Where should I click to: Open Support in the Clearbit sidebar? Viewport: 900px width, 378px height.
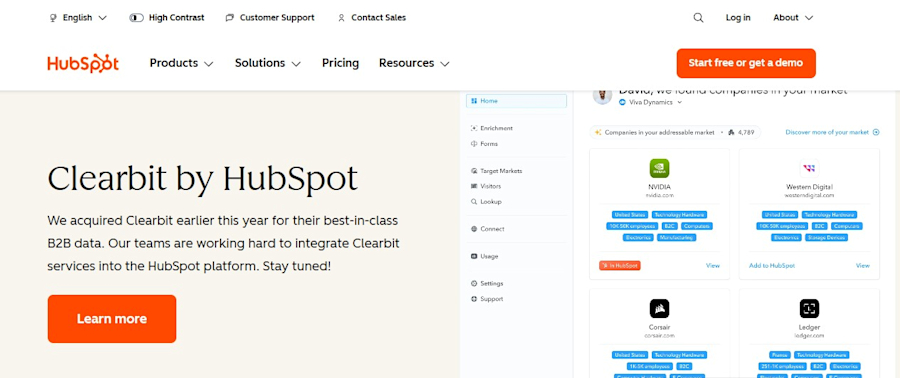click(487, 299)
